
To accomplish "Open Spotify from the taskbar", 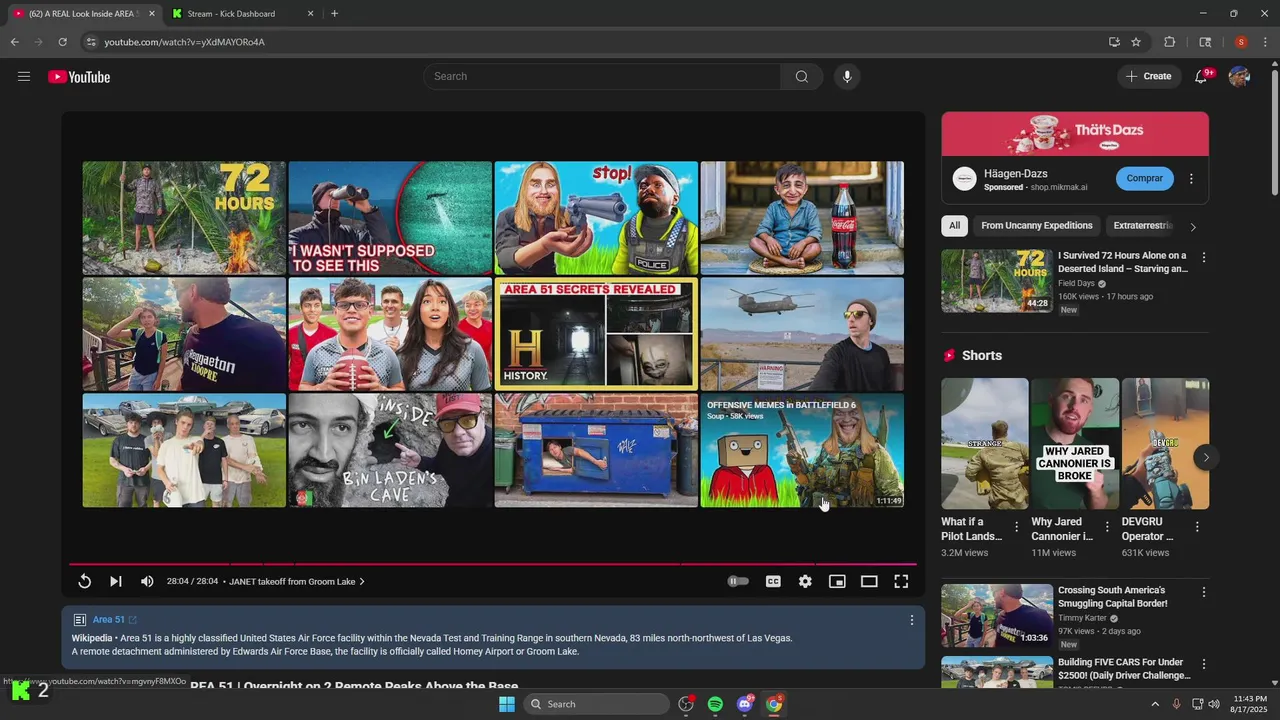I will point(715,704).
